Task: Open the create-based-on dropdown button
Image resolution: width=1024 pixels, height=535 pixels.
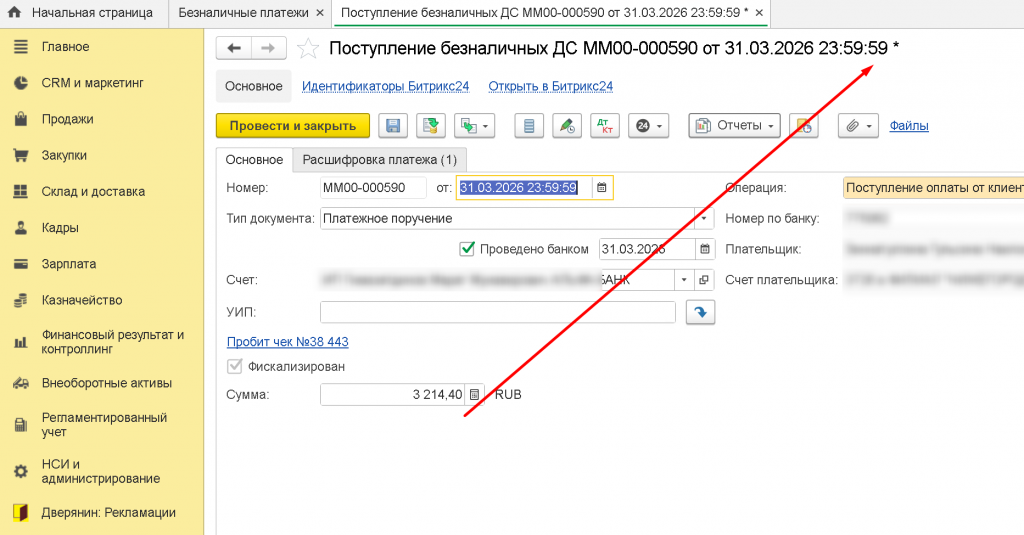Action: pyautogui.click(x=475, y=125)
